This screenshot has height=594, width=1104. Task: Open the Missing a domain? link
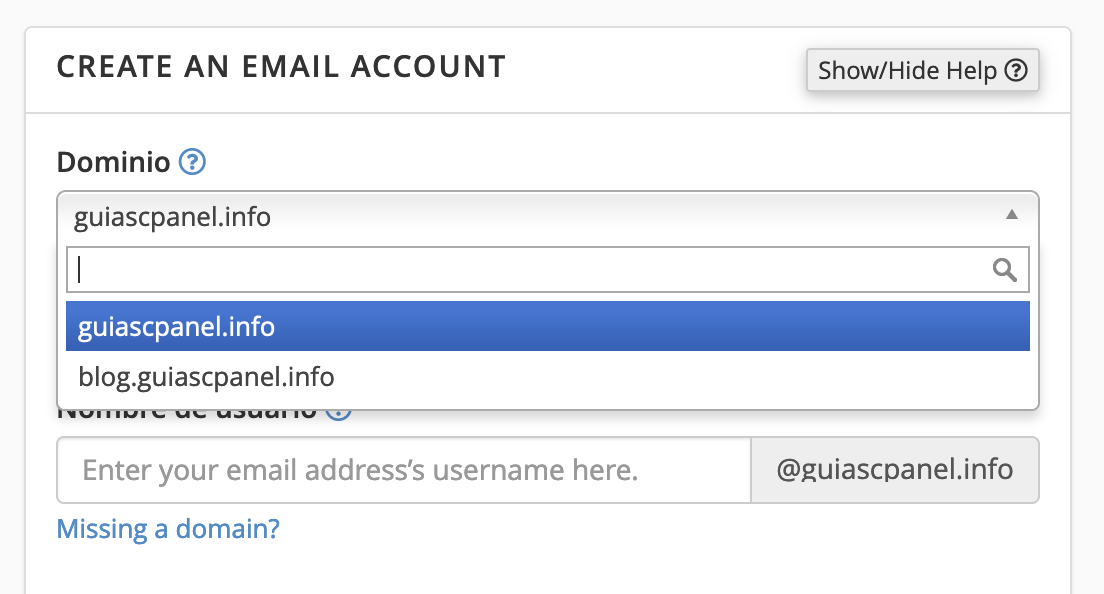coord(168,529)
